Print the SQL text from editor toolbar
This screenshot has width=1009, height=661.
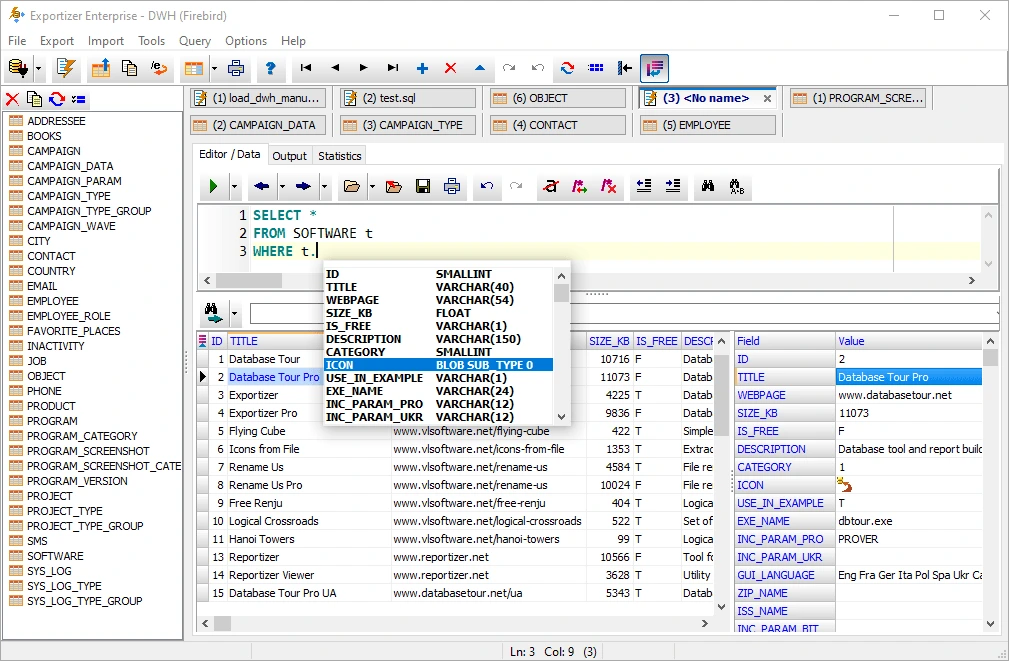point(452,187)
